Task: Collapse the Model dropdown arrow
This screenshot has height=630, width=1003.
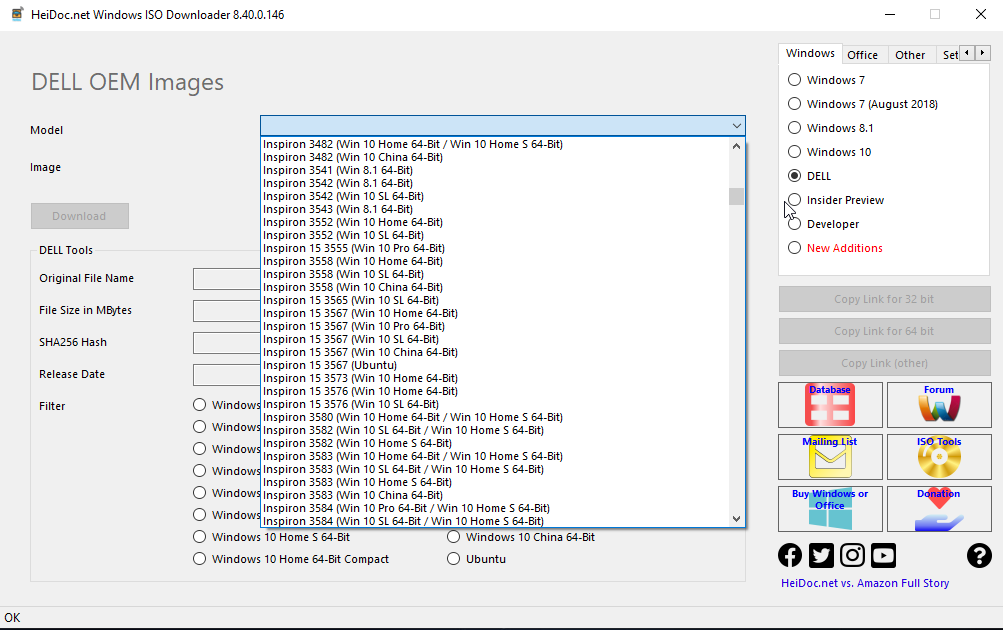Action: pyautogui.click(x=736, y=126)
